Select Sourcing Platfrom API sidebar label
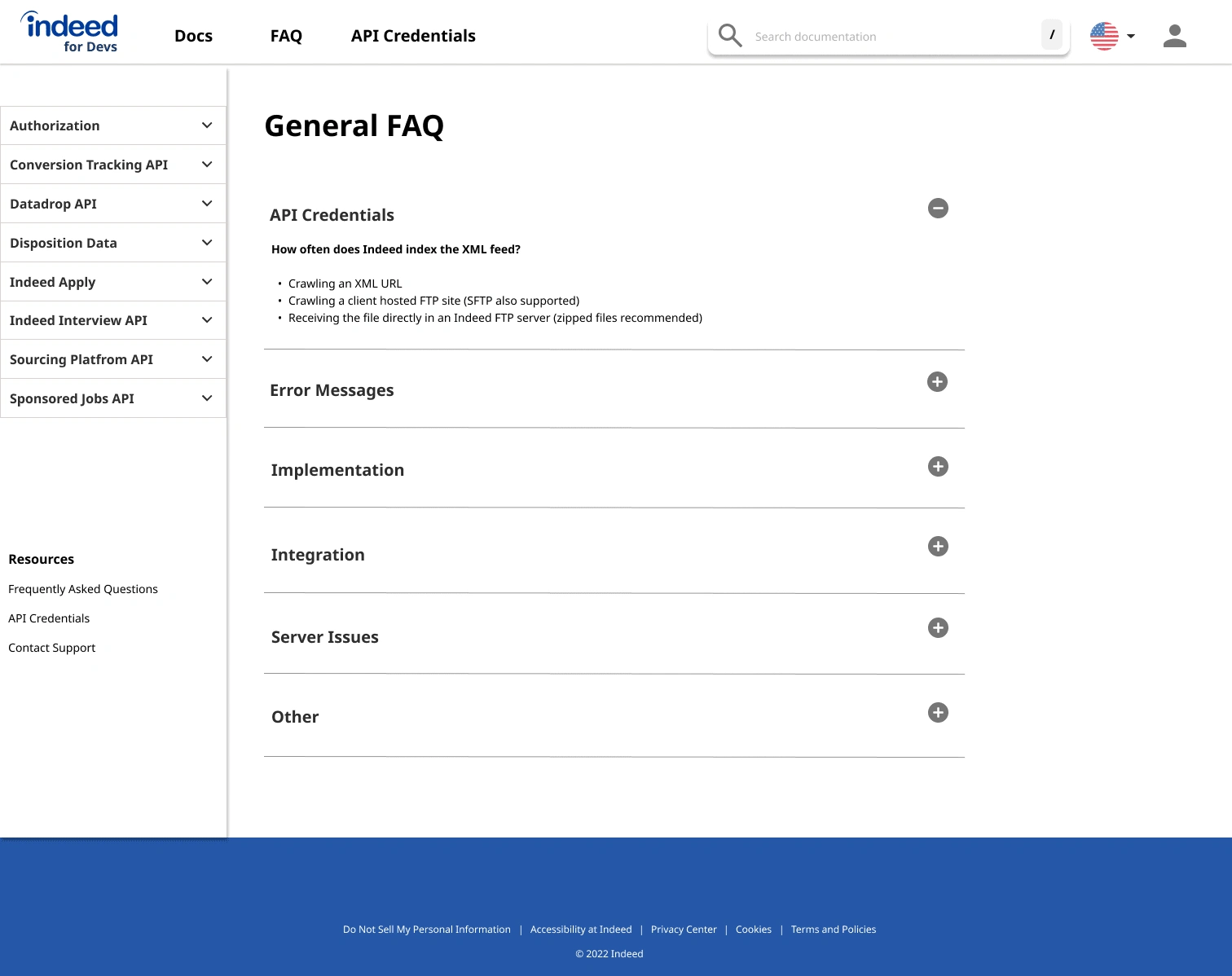1232x976 pixels. tap(81, 359)
